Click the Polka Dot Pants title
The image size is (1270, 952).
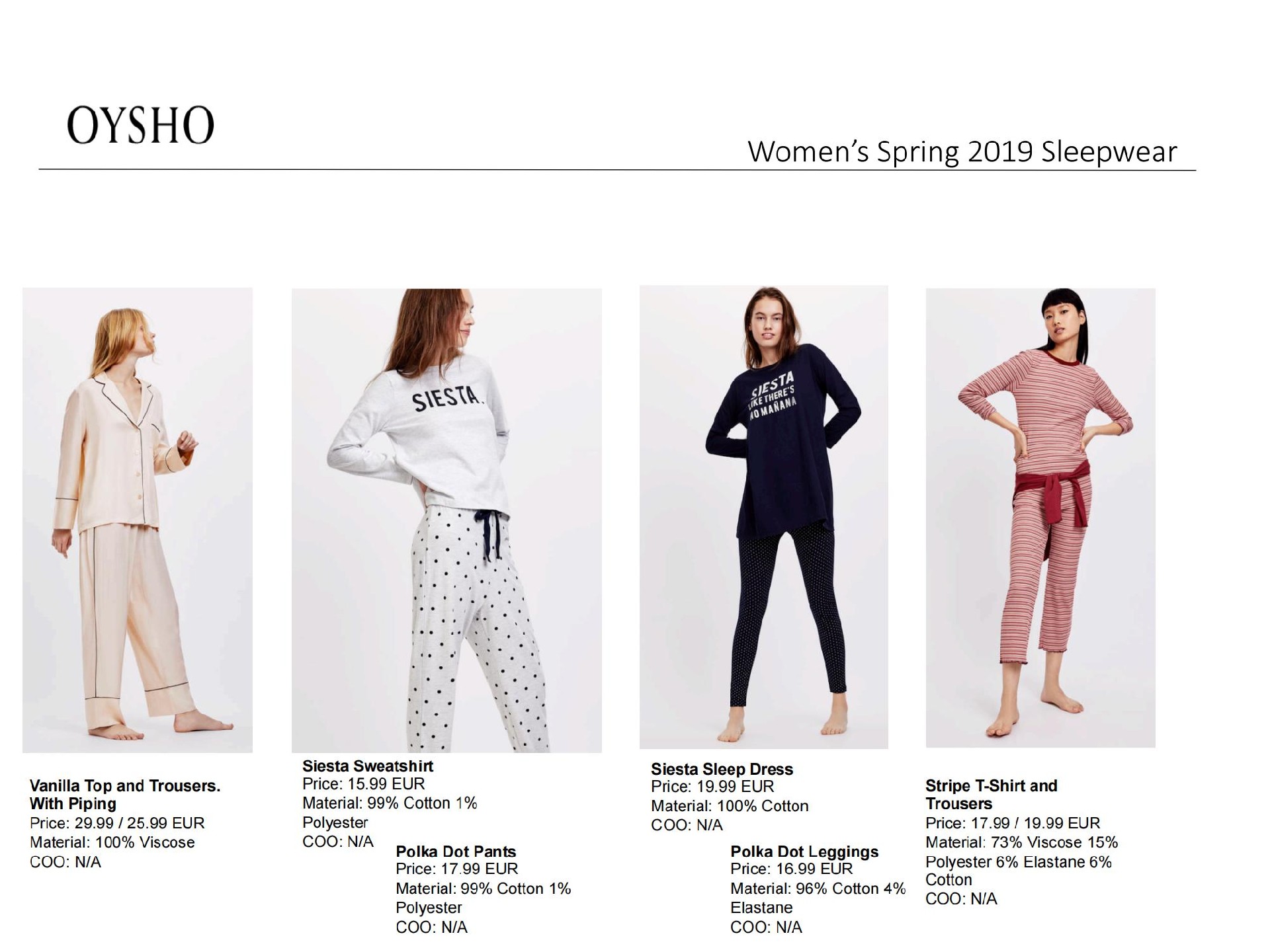(x=456, y=852)
